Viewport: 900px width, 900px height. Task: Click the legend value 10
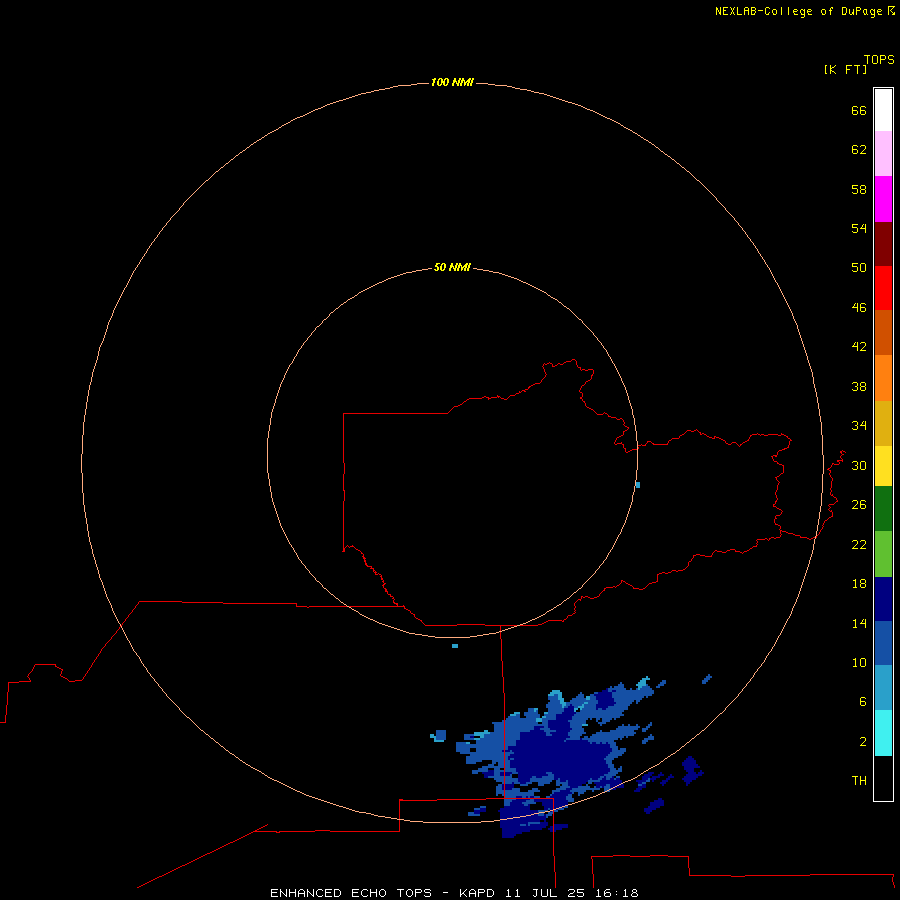click(x=859, y=662)
